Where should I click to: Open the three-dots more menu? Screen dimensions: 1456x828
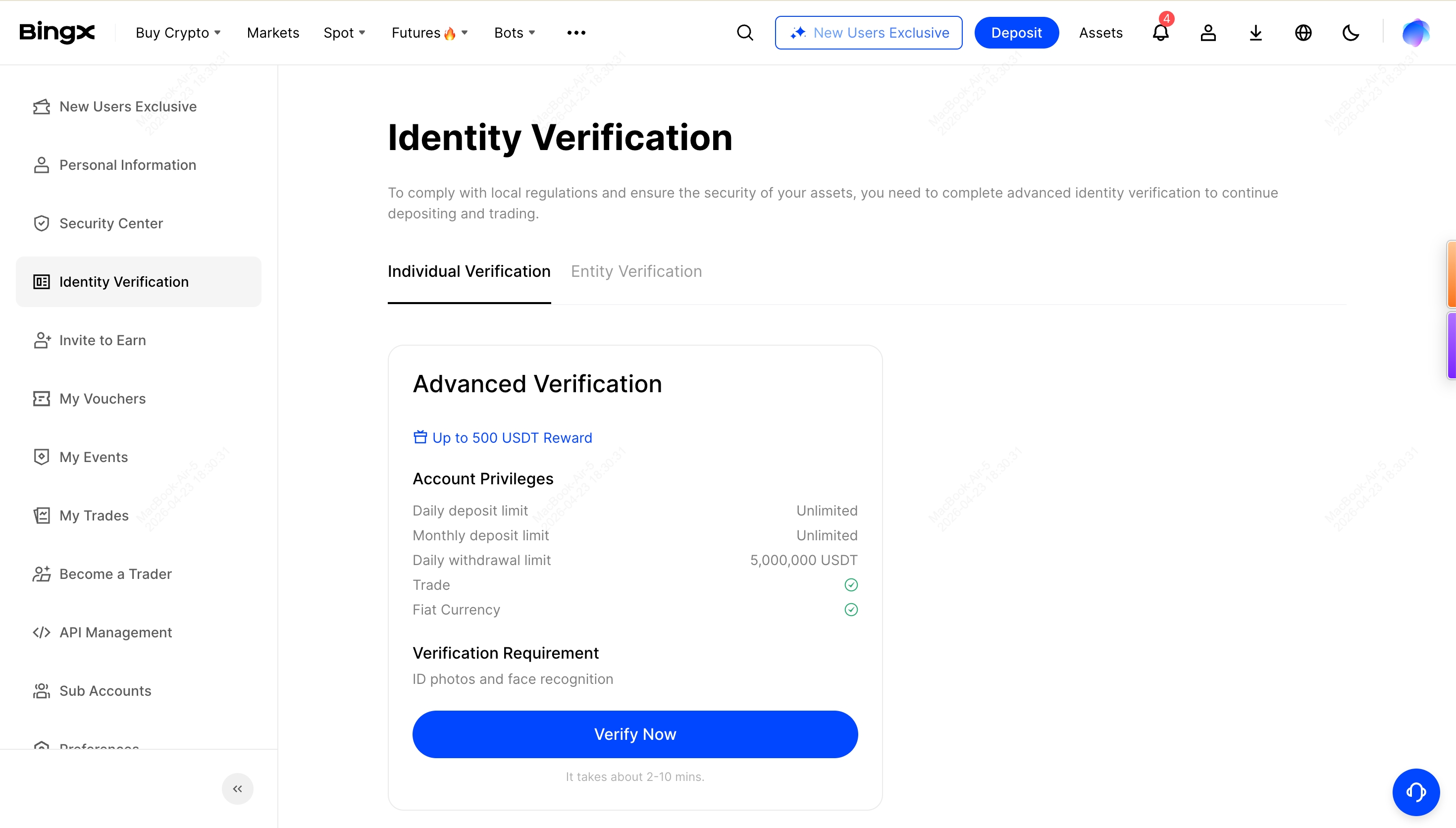point(576,33)
